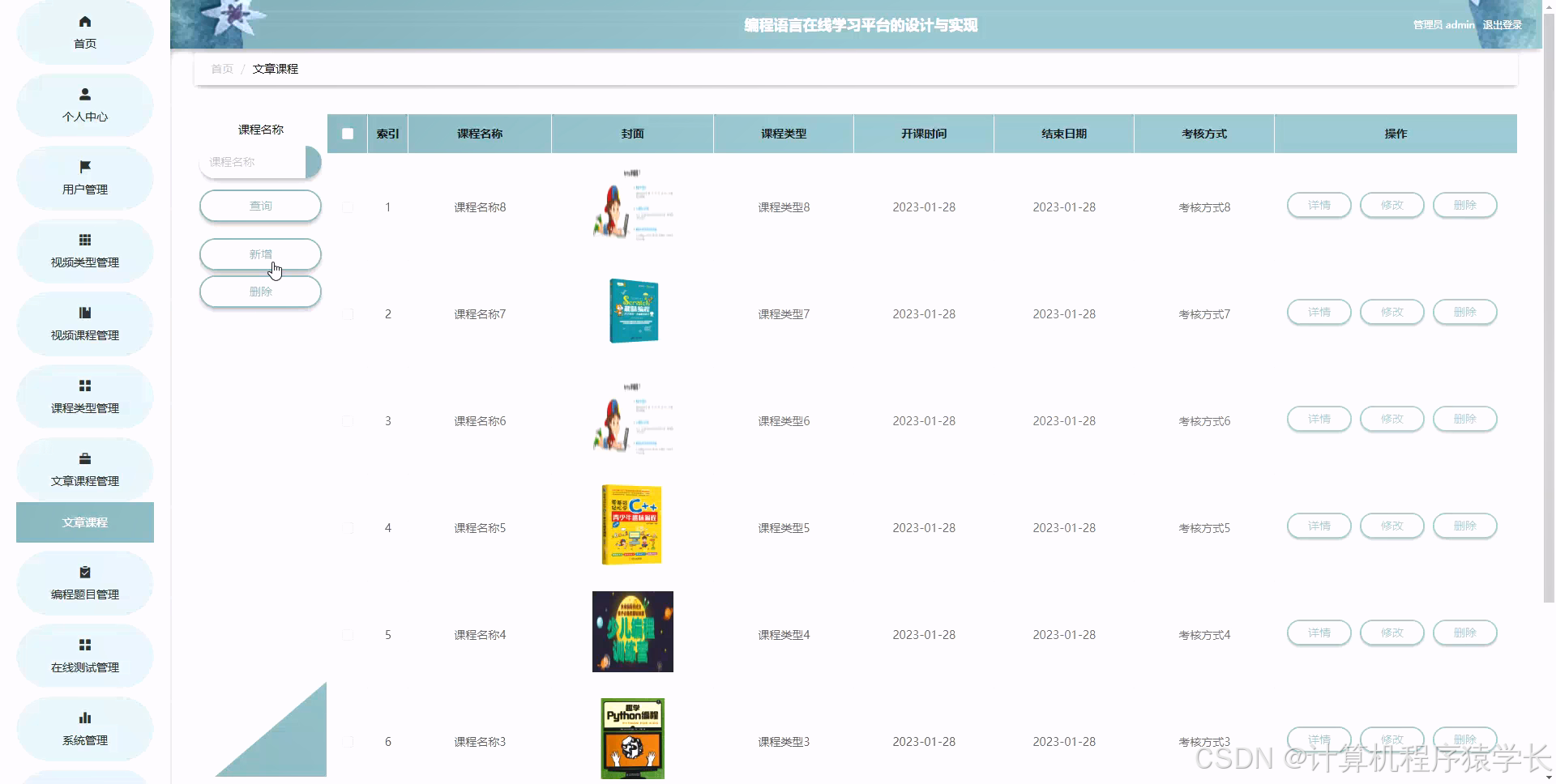
Task: Click the 新增 button to add a course
Action: [x=260, y=254]
